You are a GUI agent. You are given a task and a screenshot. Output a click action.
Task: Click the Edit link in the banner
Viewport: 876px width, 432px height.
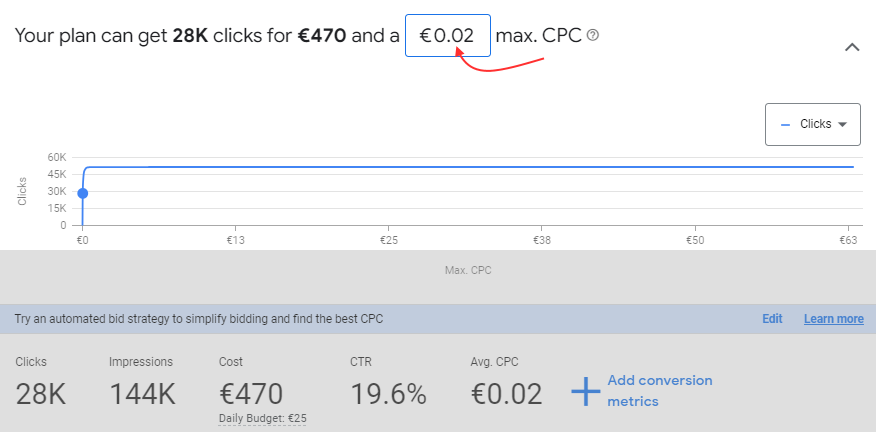(772, 319)
